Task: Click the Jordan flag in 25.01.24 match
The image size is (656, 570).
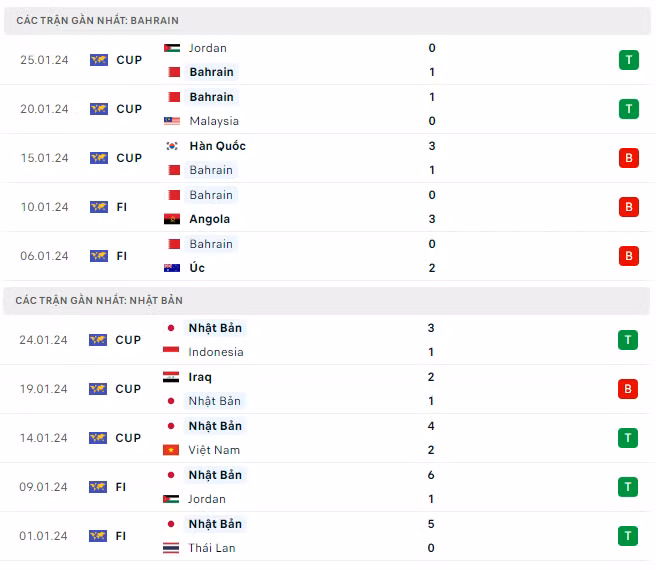Action: click(x=172, y=48)
